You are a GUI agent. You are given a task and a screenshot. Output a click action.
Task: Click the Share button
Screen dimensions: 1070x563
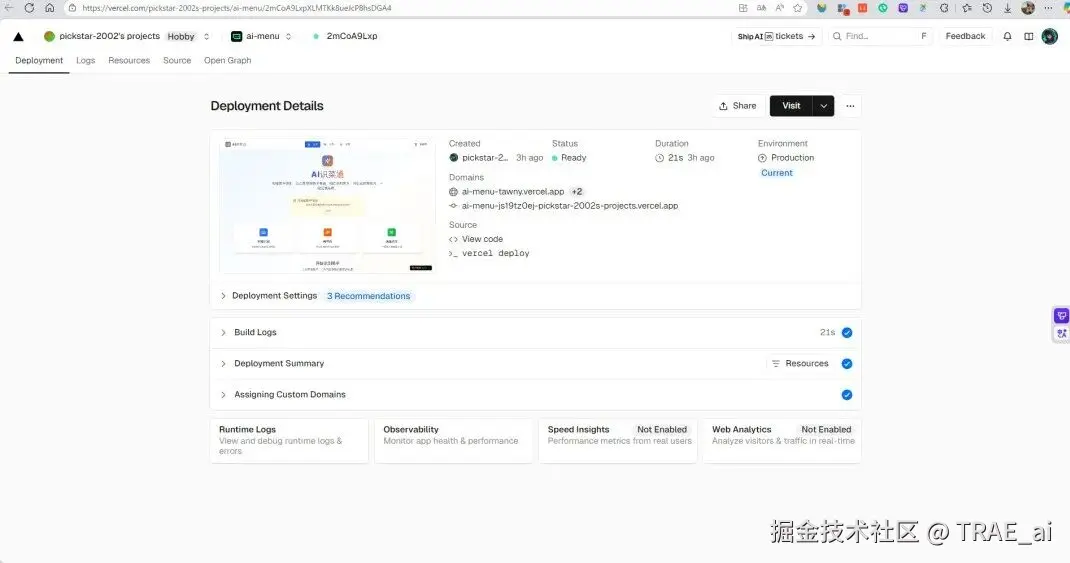pyautogui.click(x=738, y=106)
